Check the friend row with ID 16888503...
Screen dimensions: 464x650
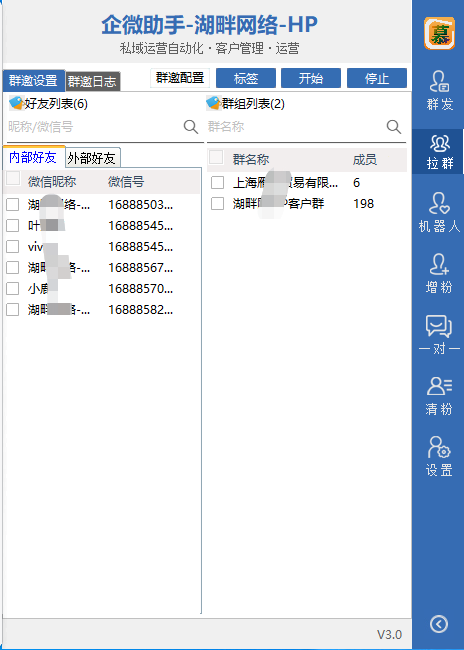point(12,204)
